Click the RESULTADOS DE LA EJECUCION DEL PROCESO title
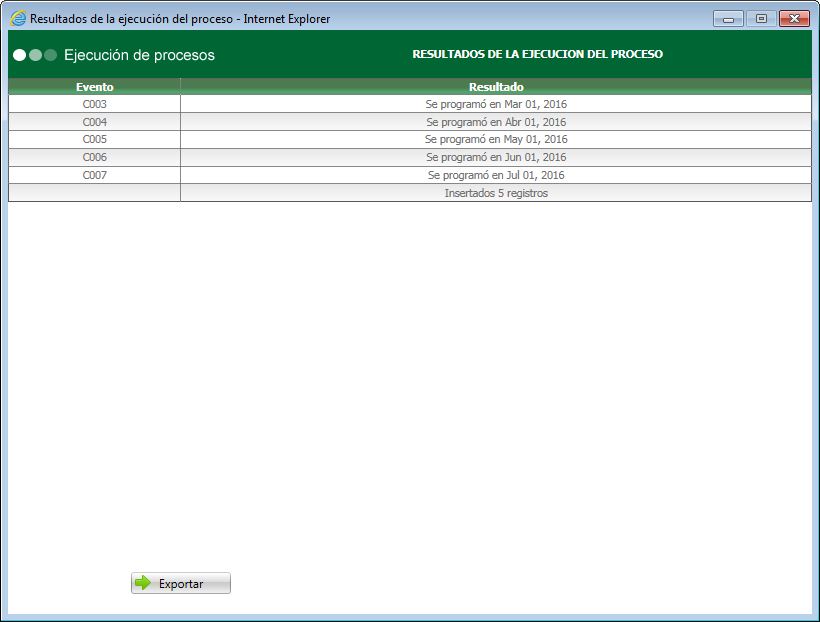This screenshot has height=622, width=820. click(537, 54)
